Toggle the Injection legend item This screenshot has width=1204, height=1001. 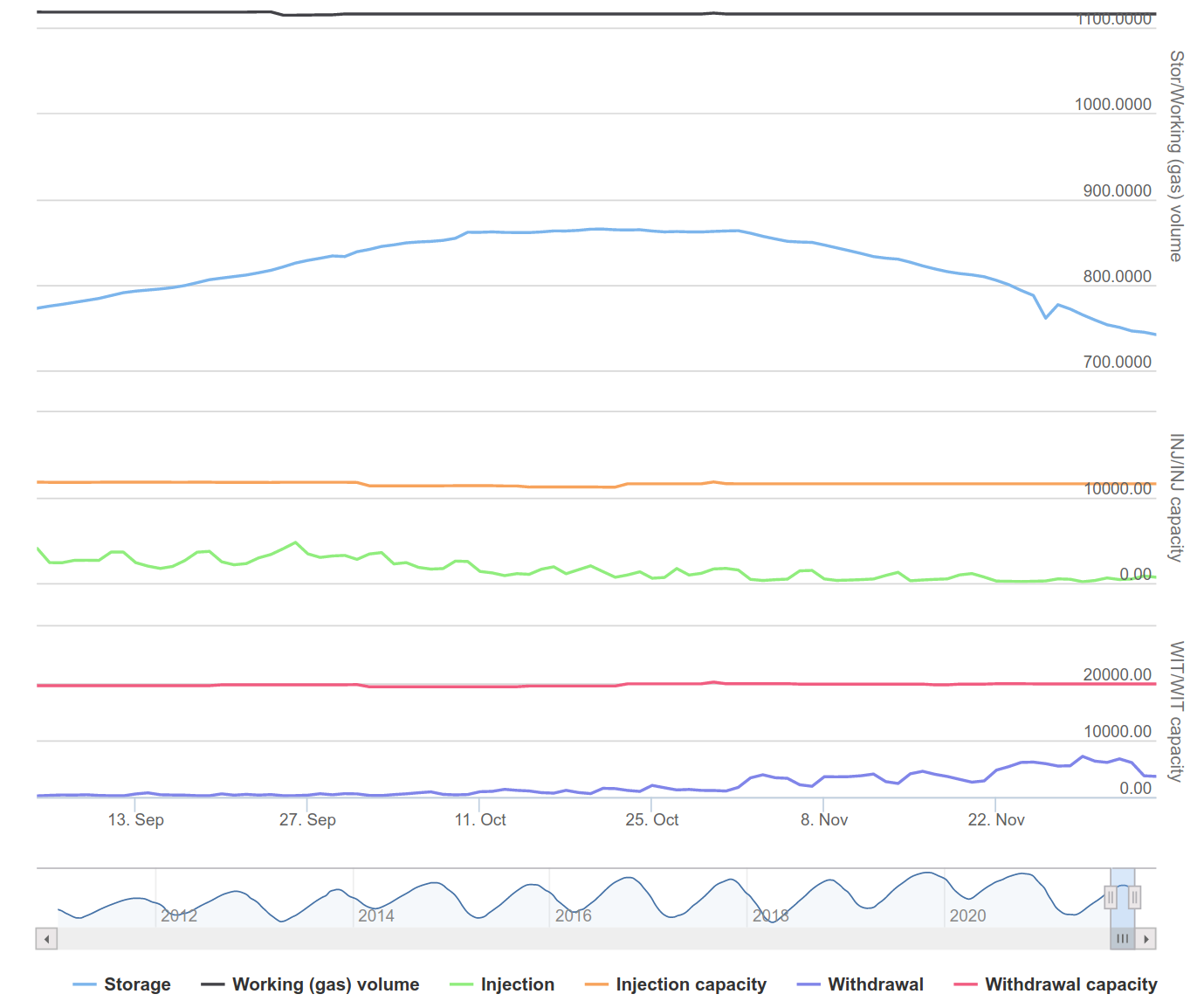click(517, 984)
